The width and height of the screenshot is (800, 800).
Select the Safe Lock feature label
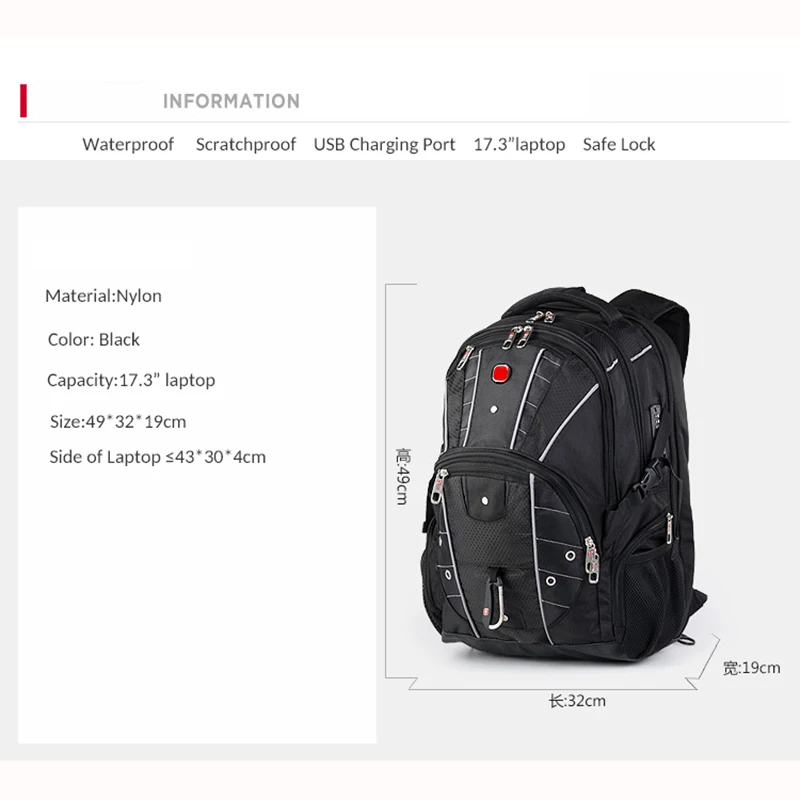(619, 144)
